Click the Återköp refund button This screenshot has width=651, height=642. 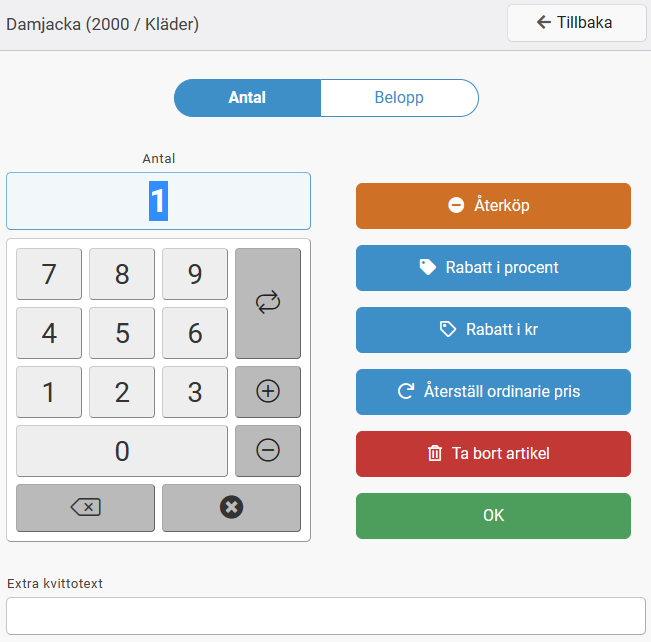click(493, 206)
